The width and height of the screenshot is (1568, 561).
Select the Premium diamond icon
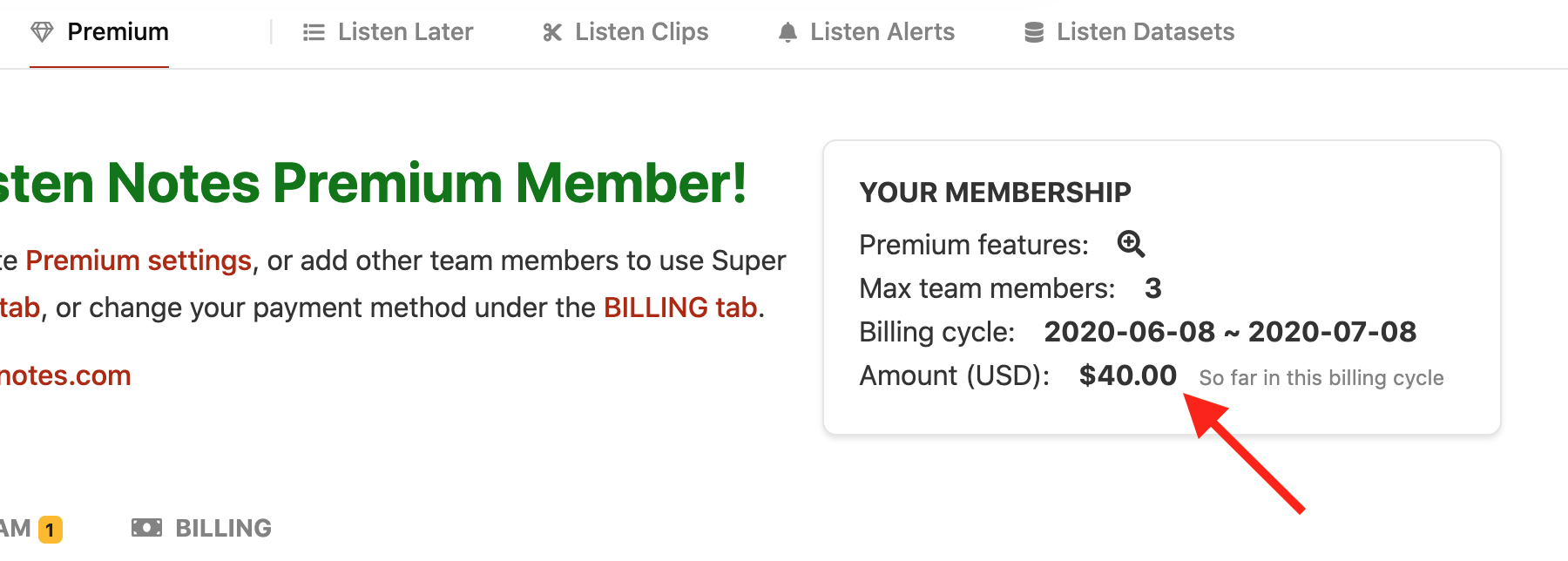pyautogui.click(x=43, y=31)
